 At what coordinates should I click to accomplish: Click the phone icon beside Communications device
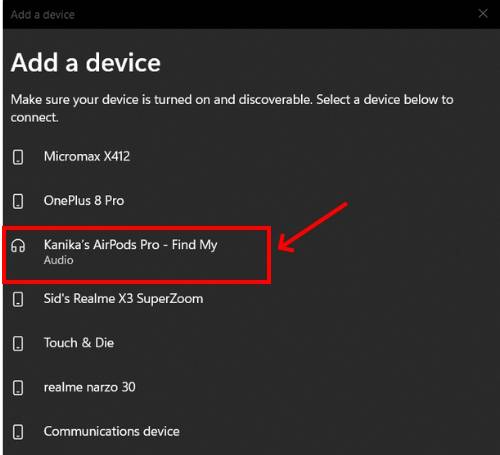(x=18, y=432)
